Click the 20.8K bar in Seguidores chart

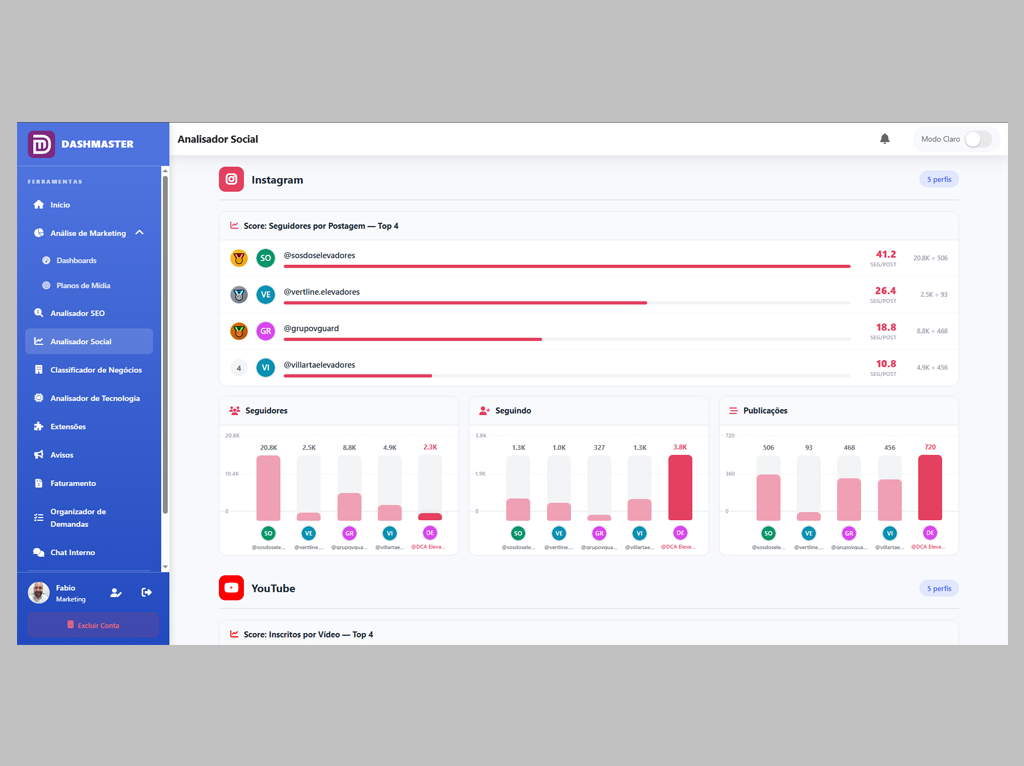click(268, 488)
